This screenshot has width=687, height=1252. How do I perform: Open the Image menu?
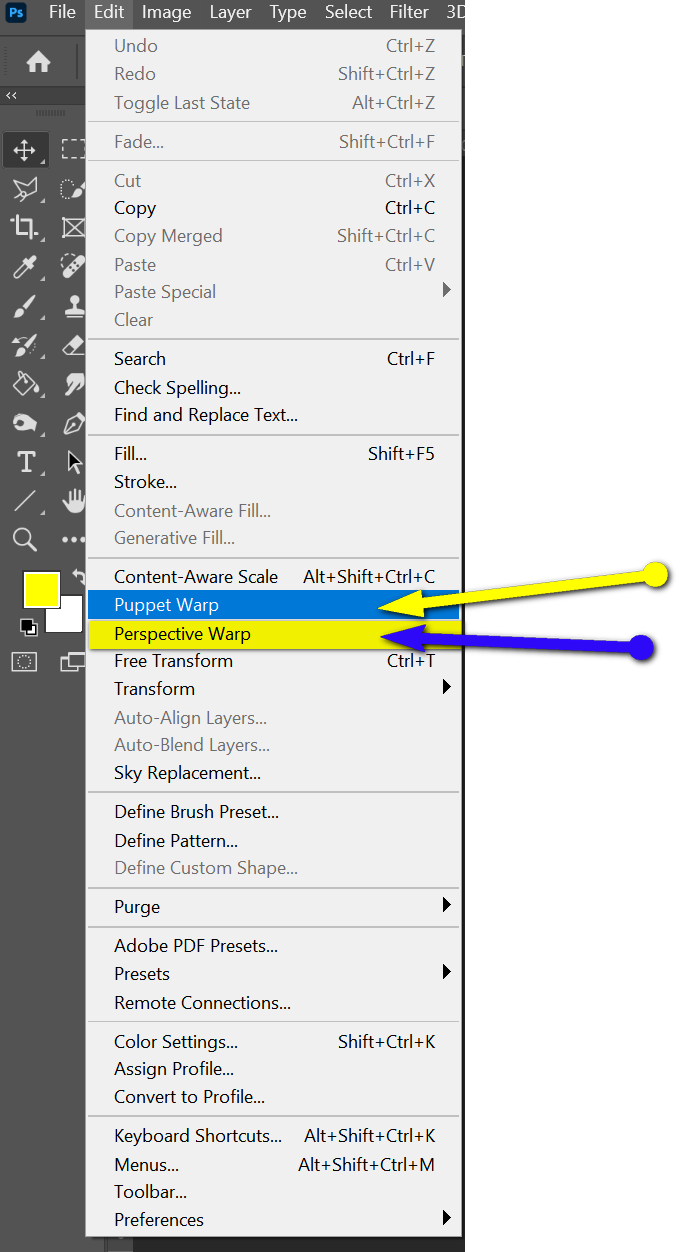166,12
